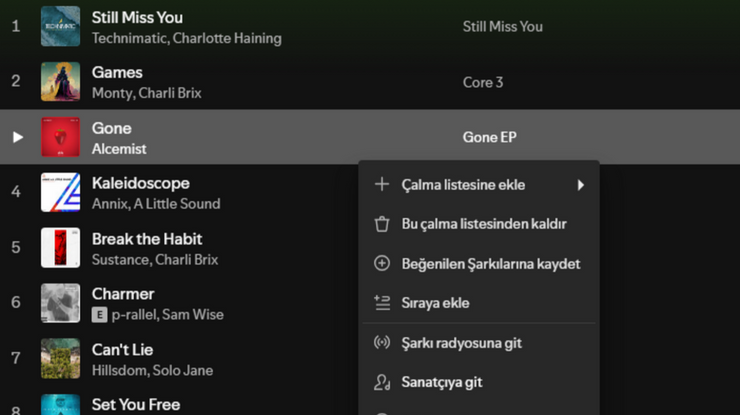Click the Can't Lie cover art
This screenshot has width=740, height=415.
click(x=60, y=358)
